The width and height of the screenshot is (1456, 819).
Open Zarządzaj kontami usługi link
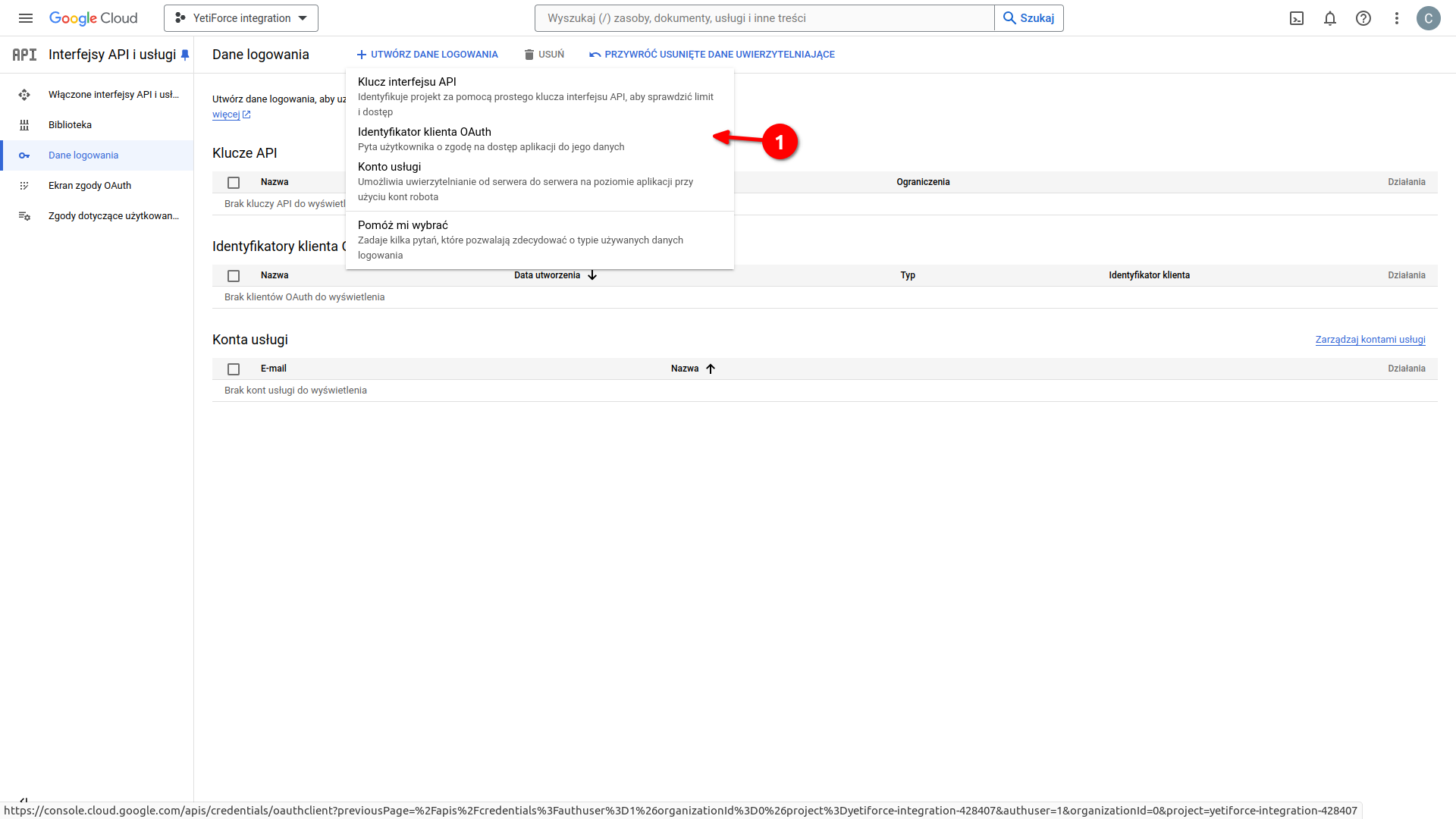[1370, 340]
